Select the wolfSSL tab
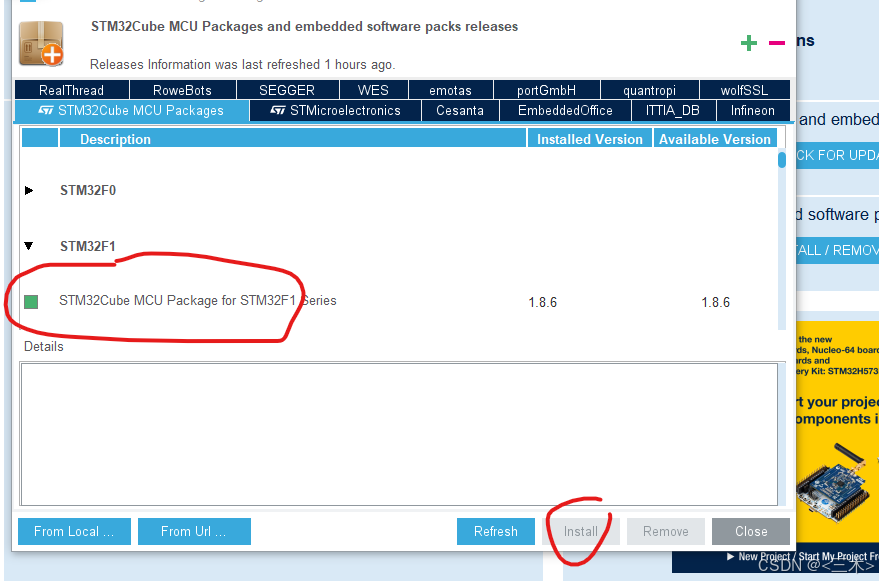This screenshot has width=879, height=581. tap(744, 90)
